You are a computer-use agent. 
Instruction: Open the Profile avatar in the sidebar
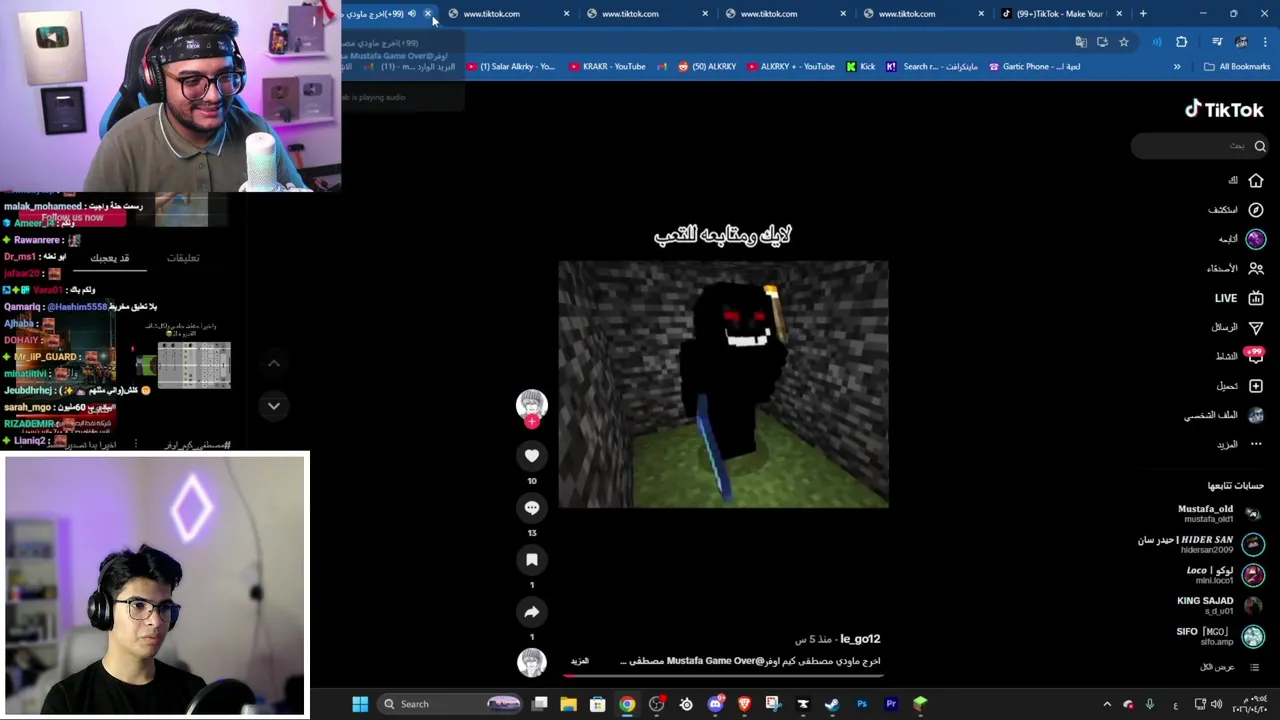coord(1256,415)
